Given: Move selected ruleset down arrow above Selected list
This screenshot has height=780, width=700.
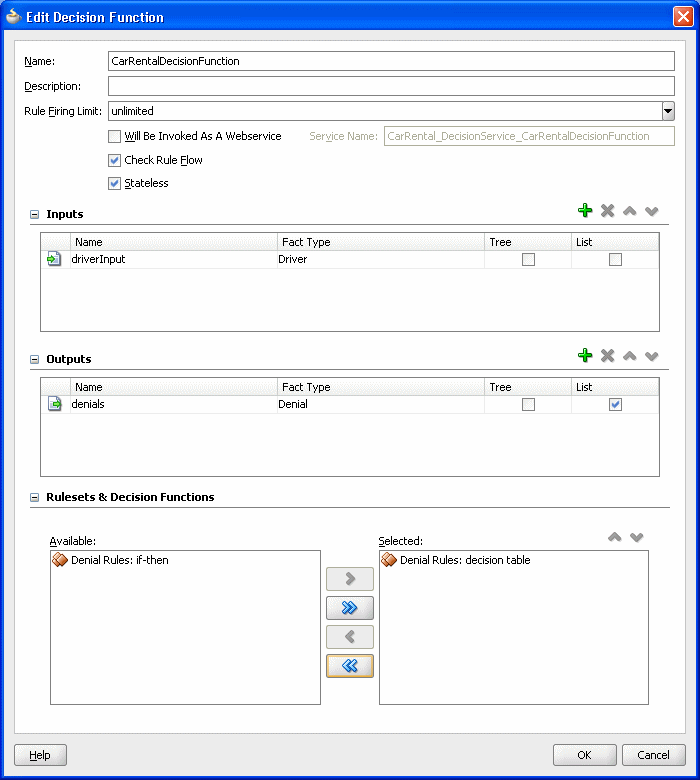Looking at the screenshot, I should click(636, 537).
